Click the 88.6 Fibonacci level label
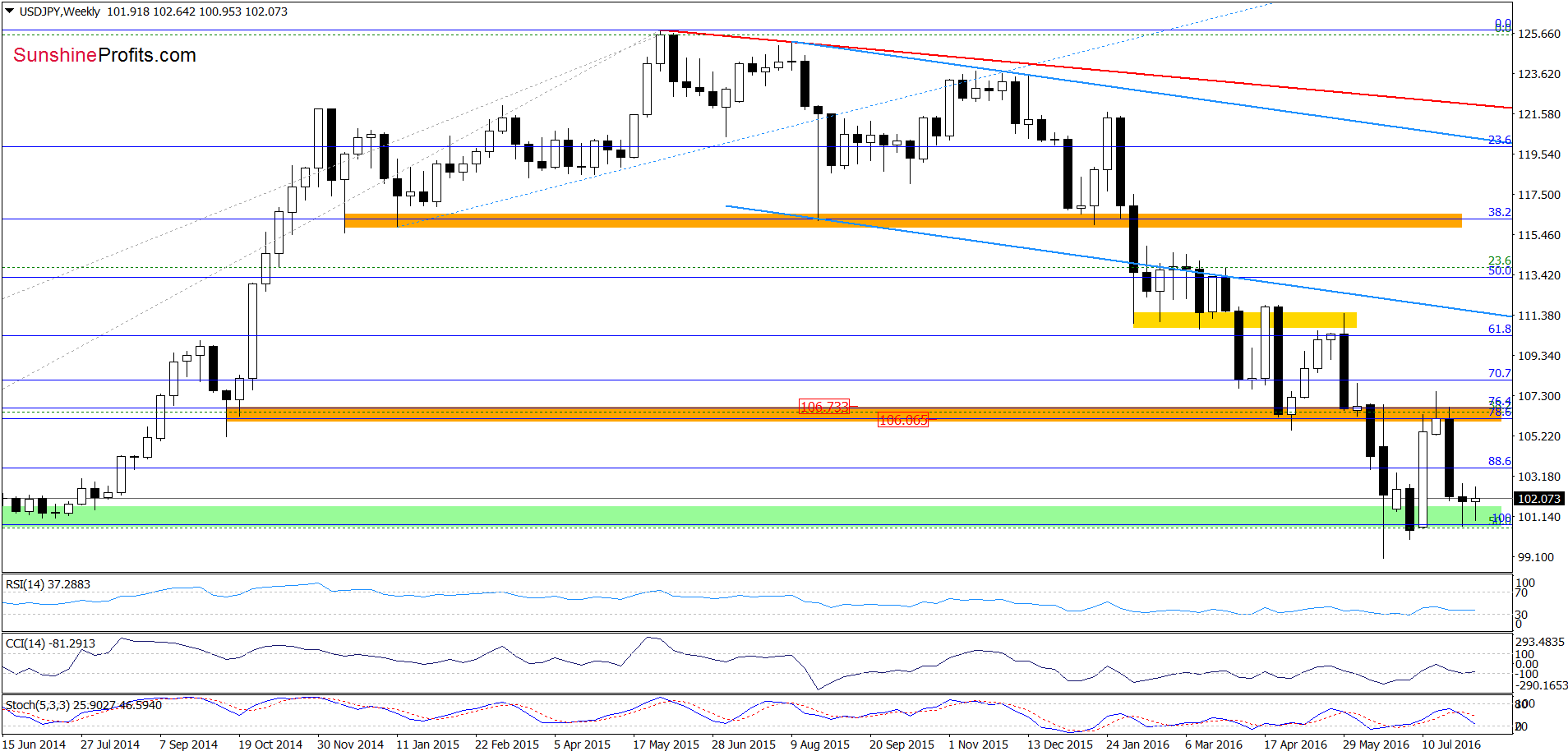The image size is (1568, 756). click(x=1499, y=461)
